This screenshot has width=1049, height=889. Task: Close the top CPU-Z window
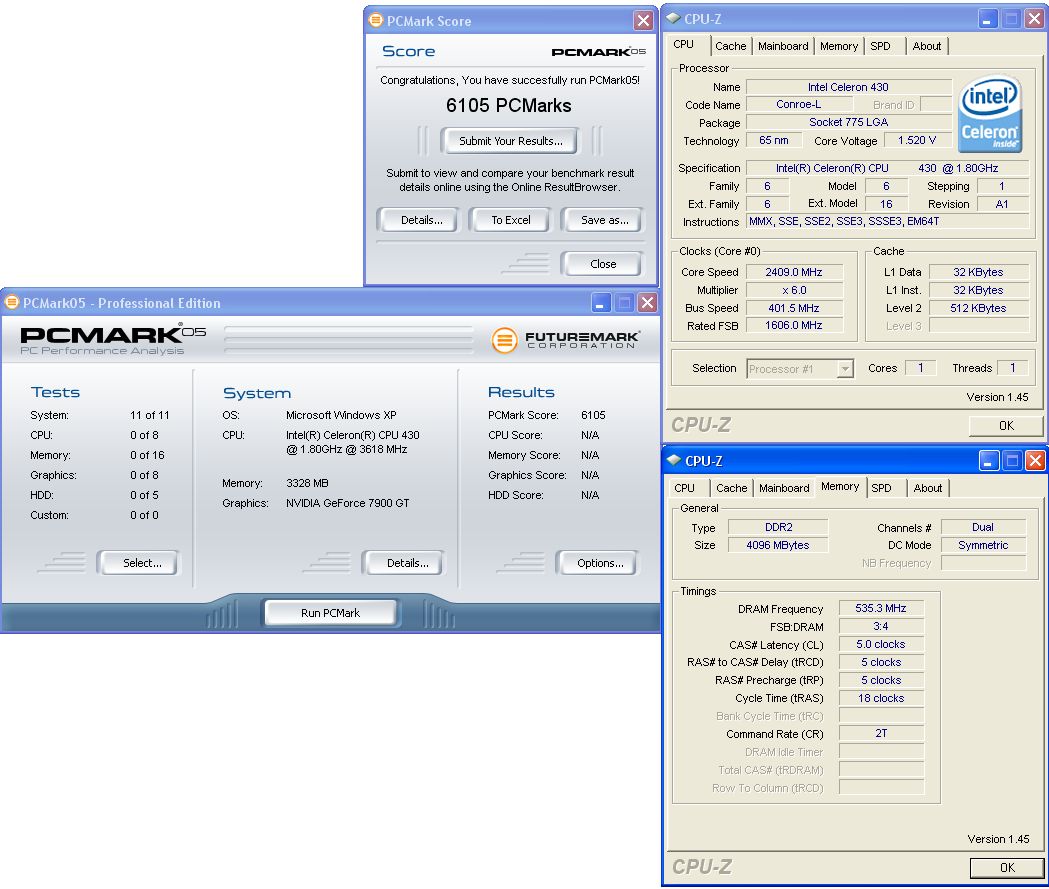pos(1034,19)
